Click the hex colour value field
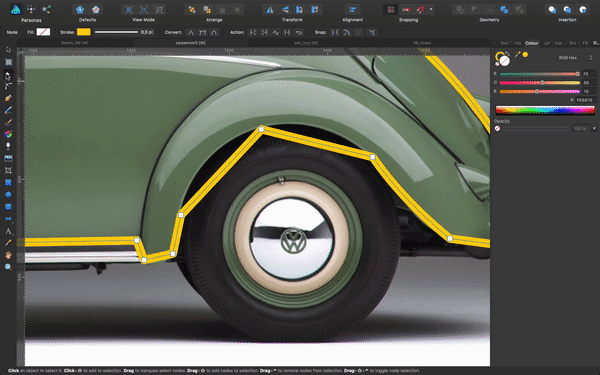 pos(585,100)
